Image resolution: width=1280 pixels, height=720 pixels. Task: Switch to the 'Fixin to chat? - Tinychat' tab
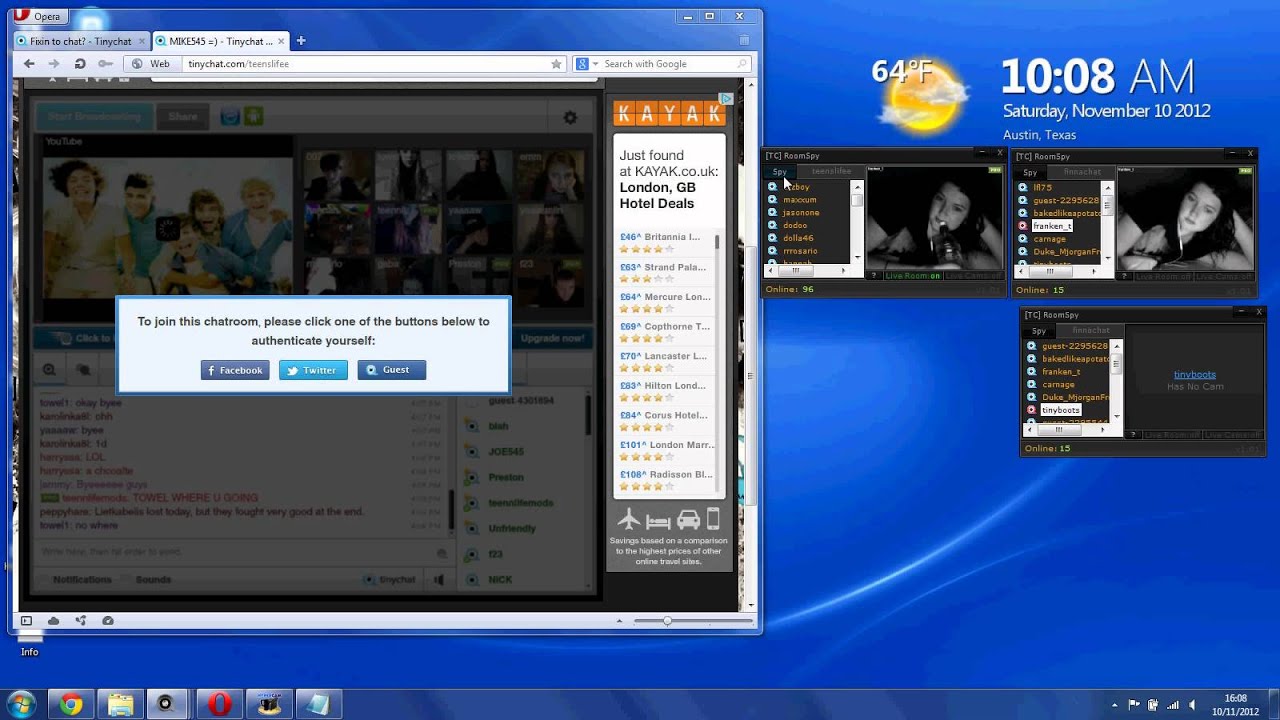[81, 41]
